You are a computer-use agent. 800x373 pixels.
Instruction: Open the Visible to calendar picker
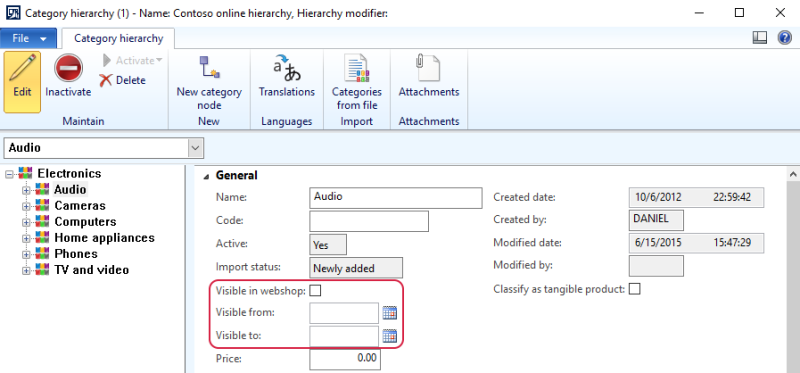[389, 336]
